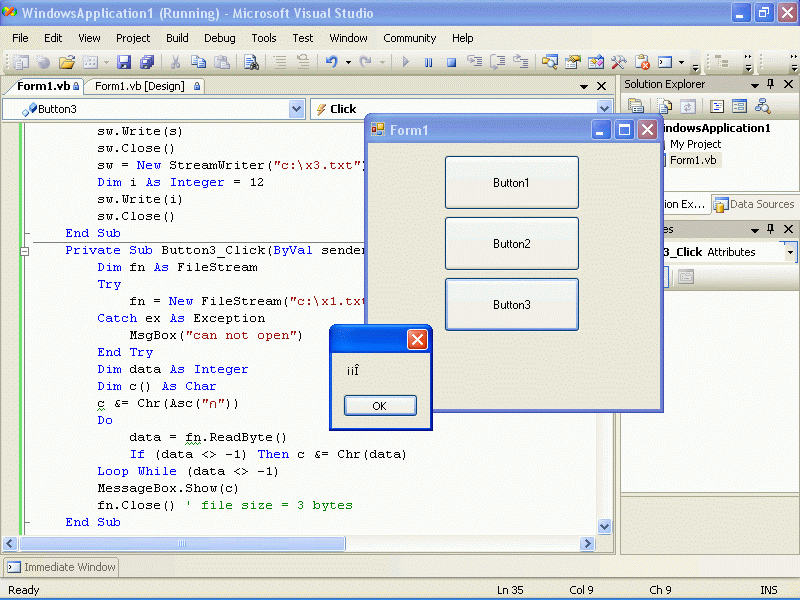Toggle auto-hide pin on Solution Explorer
Image resolution: width=800 pixels, height=600 pixels.
coord(770,84)
